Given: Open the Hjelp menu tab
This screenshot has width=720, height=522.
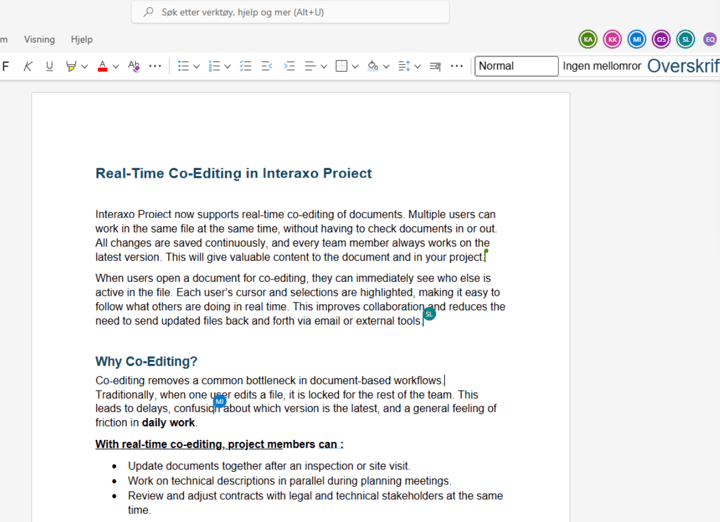Looking at the screenshot, I should 81,39.
